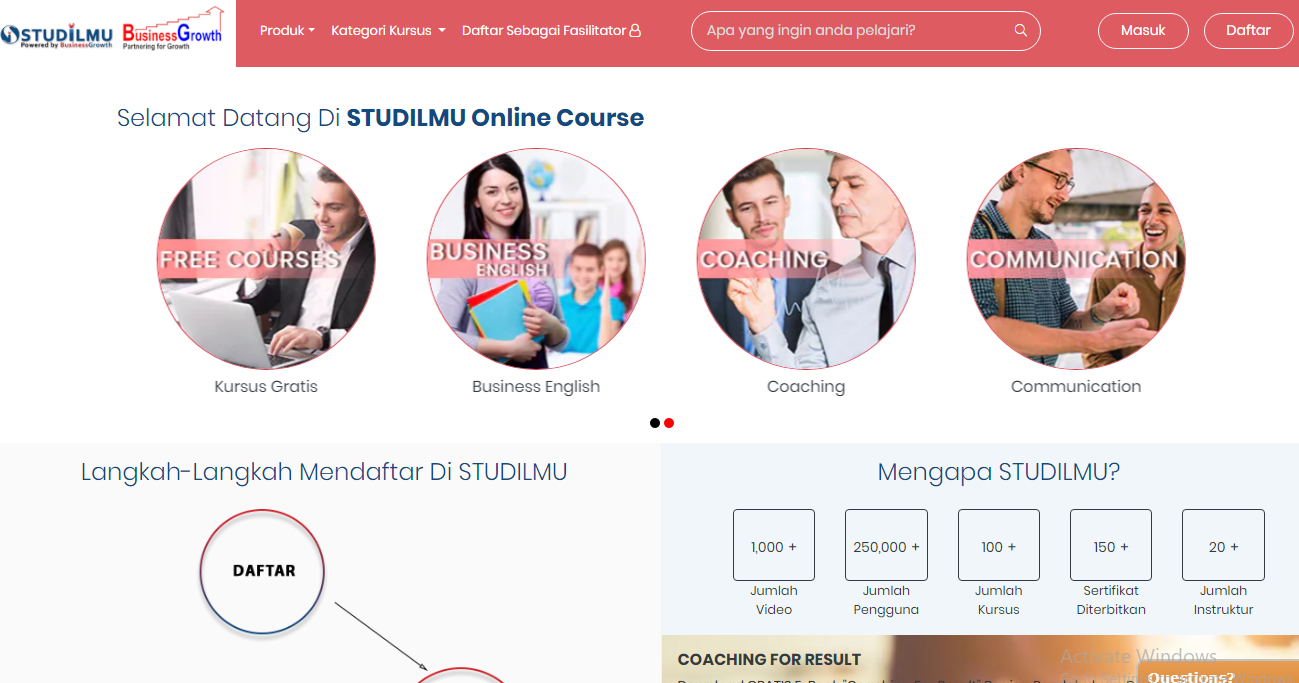The width and height of the screenshot is (1299, 683).
Task: Click the STUDILMU logo
Action: [x=57, y=36]
